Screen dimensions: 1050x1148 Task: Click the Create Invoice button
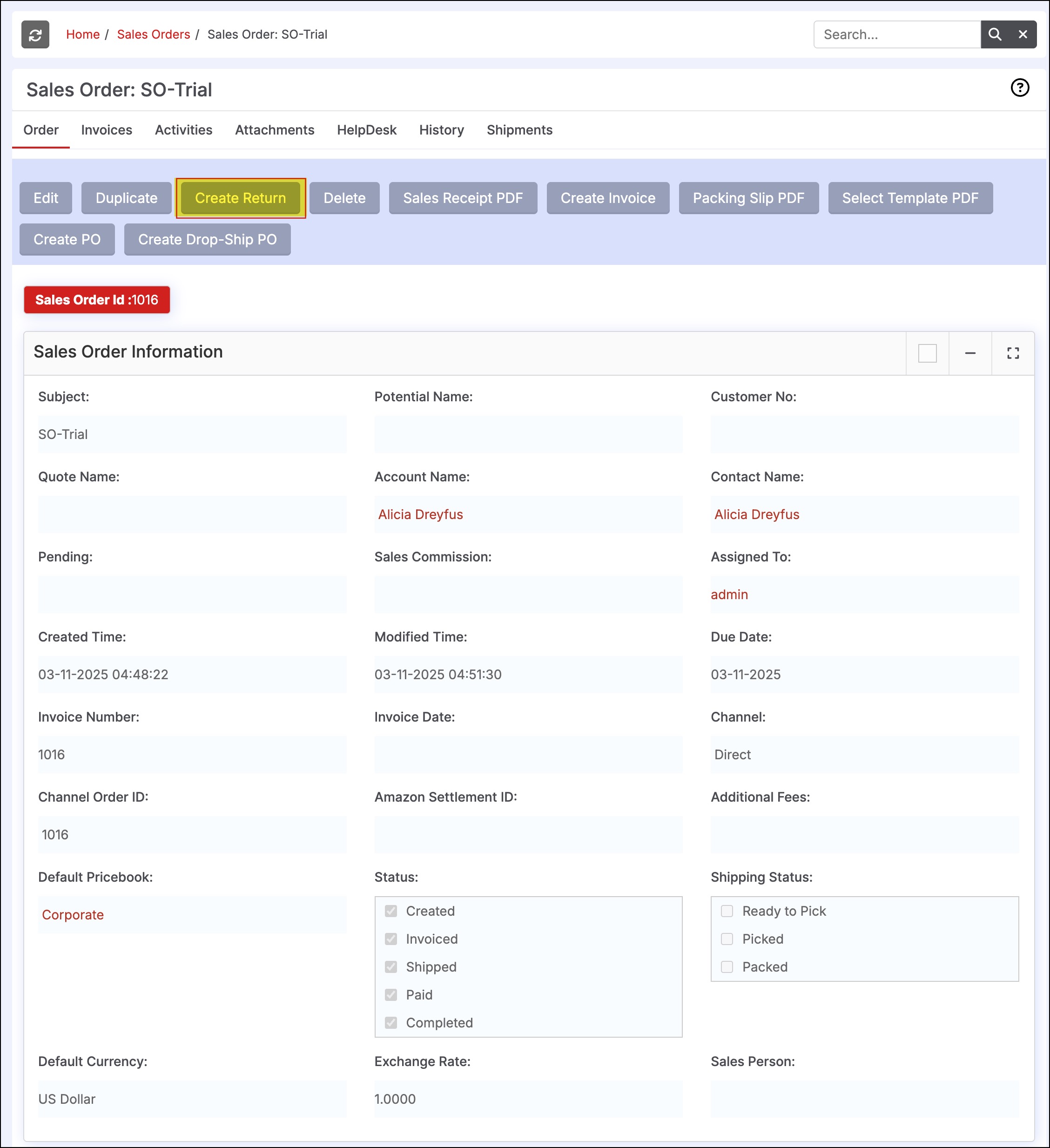click(607, 198)
